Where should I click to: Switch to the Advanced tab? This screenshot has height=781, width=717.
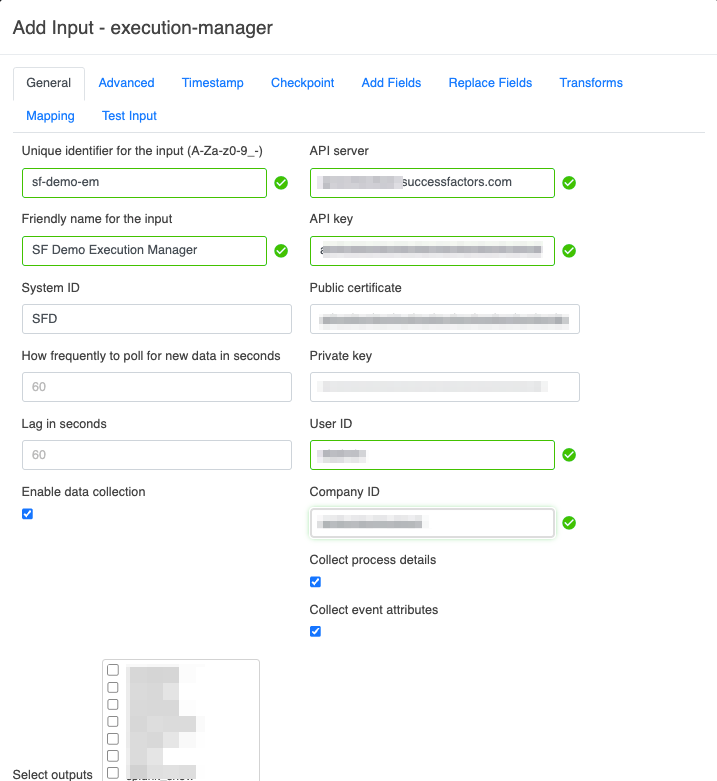point(126,83)
